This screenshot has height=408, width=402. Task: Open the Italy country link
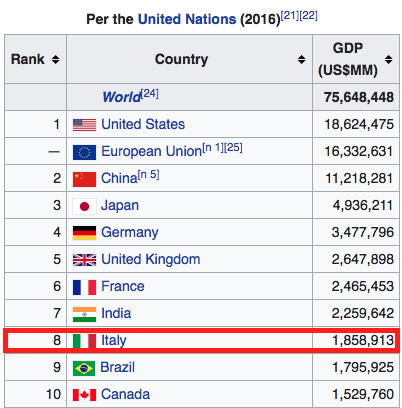click(x=114, y=340)
